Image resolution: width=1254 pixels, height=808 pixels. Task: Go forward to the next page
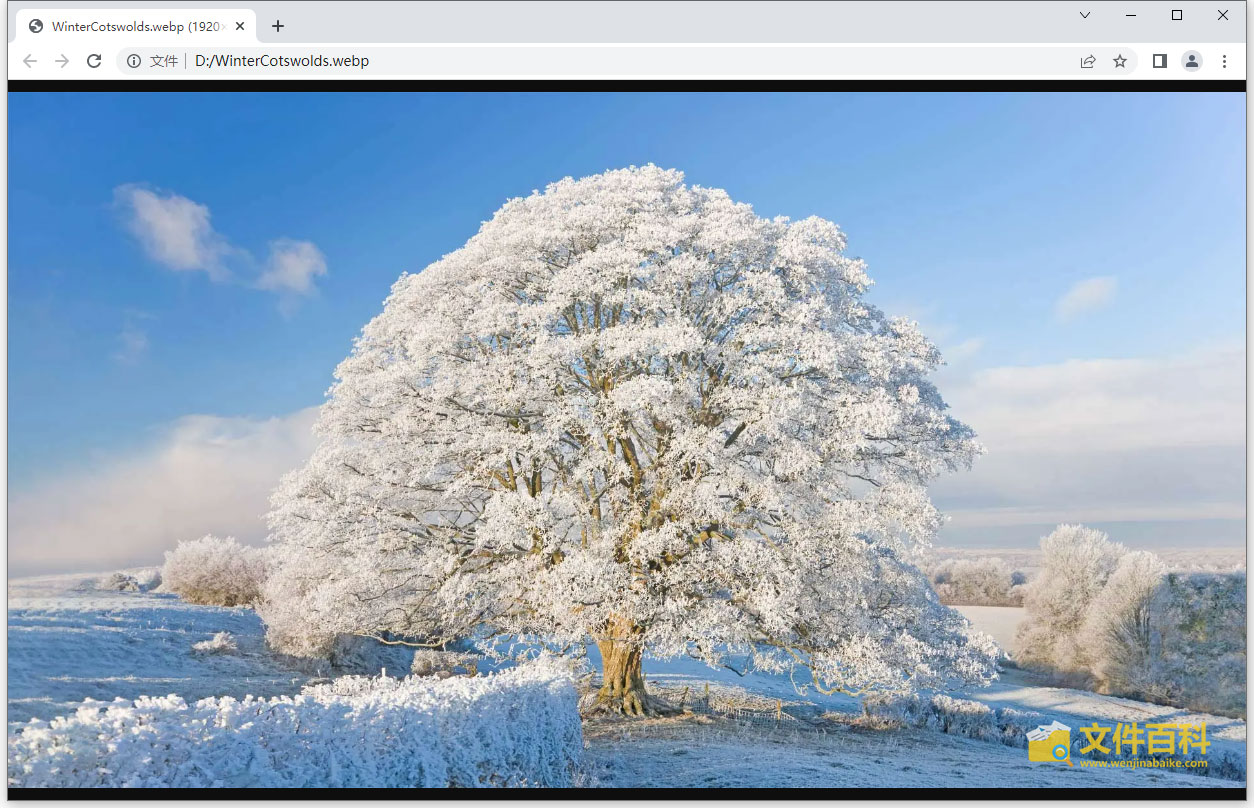[62, 61]
